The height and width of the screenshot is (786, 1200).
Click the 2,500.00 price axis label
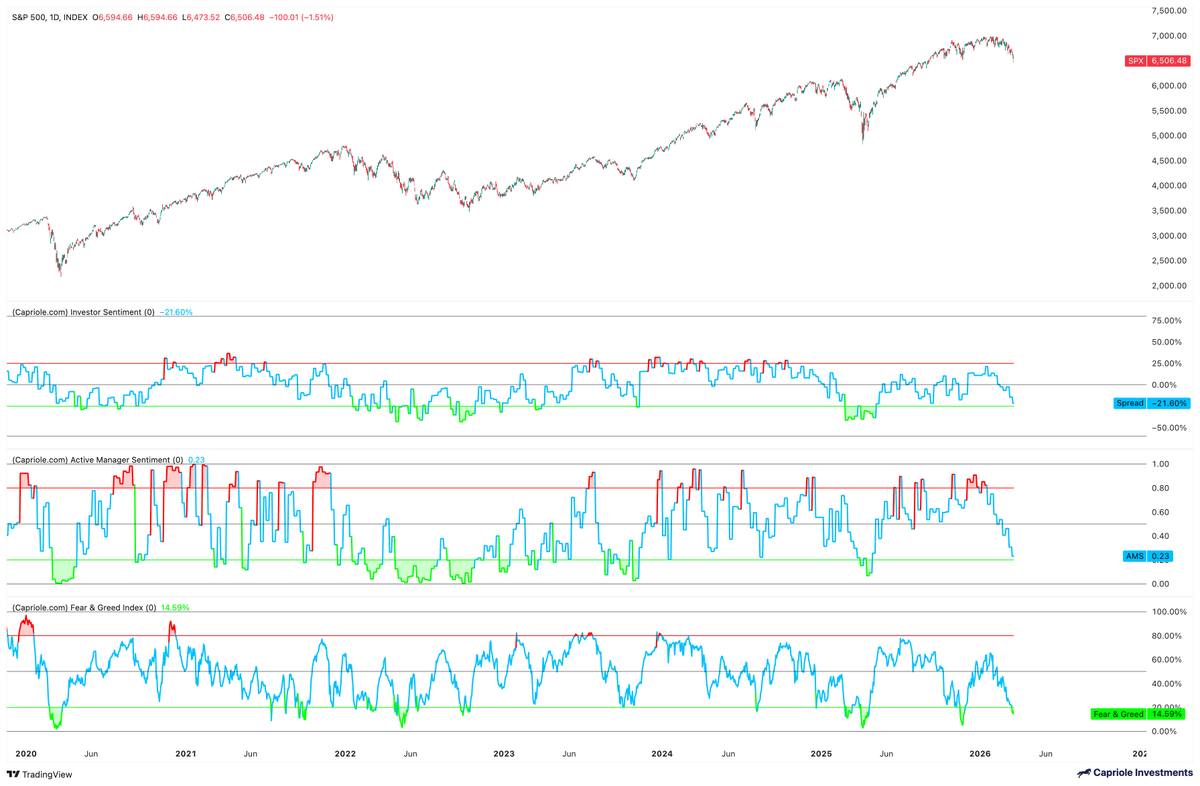coord(1169,261)
